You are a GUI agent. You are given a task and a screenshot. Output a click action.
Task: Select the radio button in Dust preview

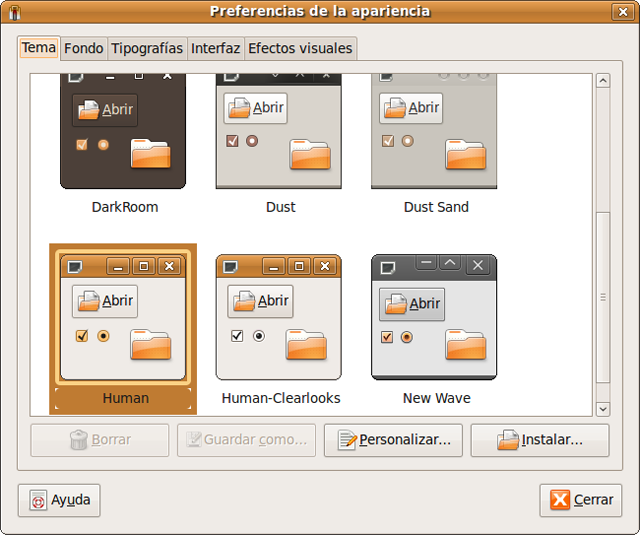252,141
